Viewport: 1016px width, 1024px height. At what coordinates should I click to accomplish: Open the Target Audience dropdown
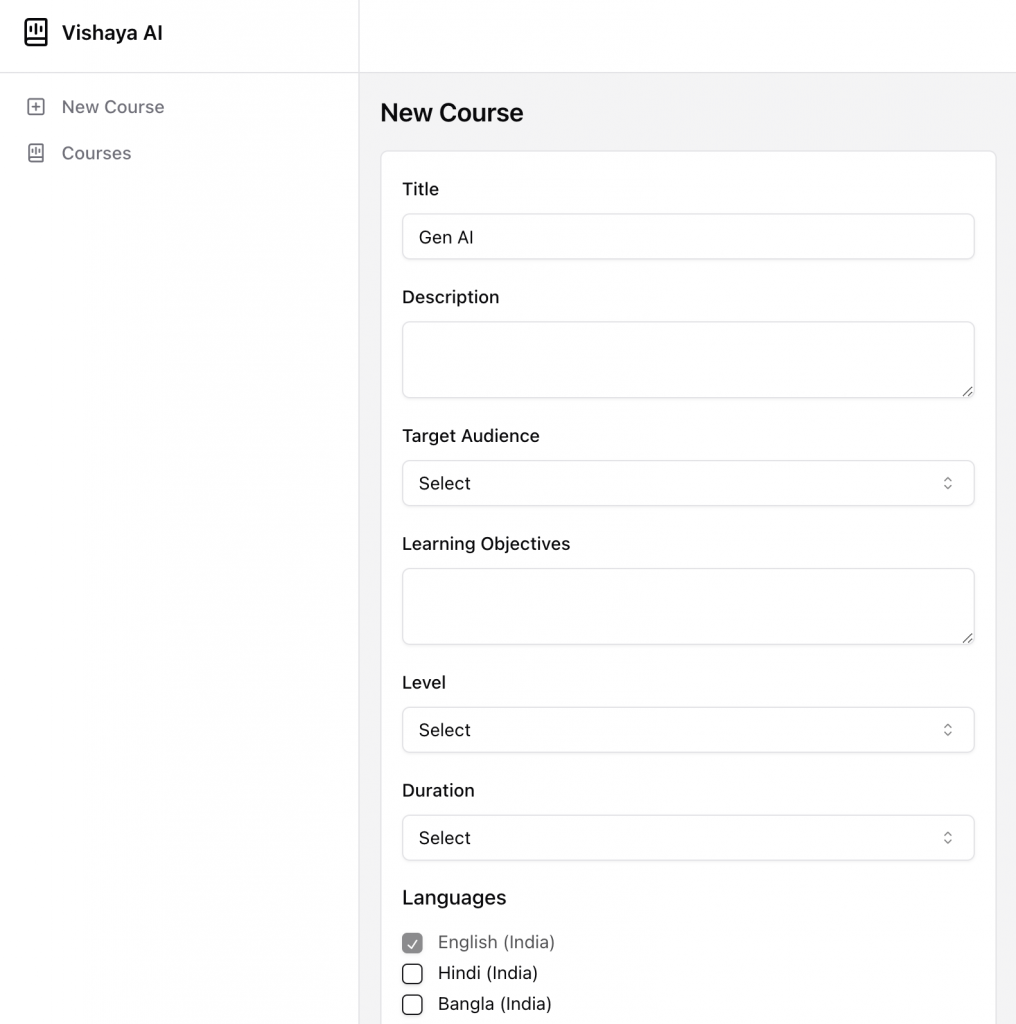(x=687, y=483)
